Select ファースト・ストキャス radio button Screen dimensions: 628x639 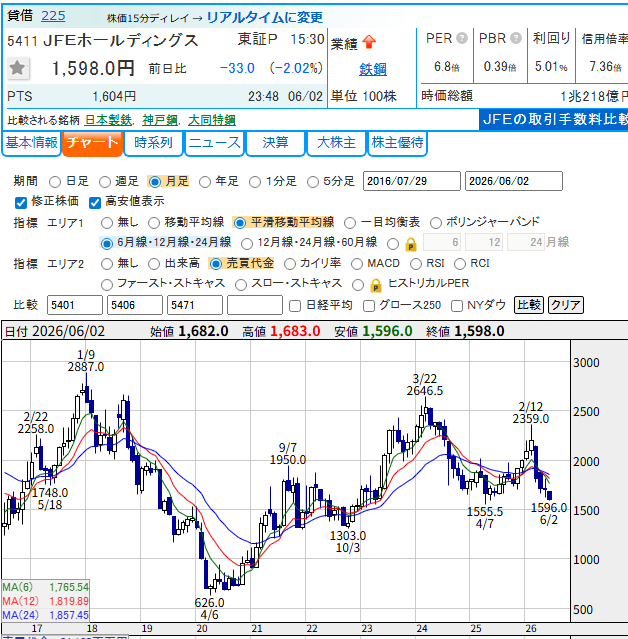tap(107, 285)
